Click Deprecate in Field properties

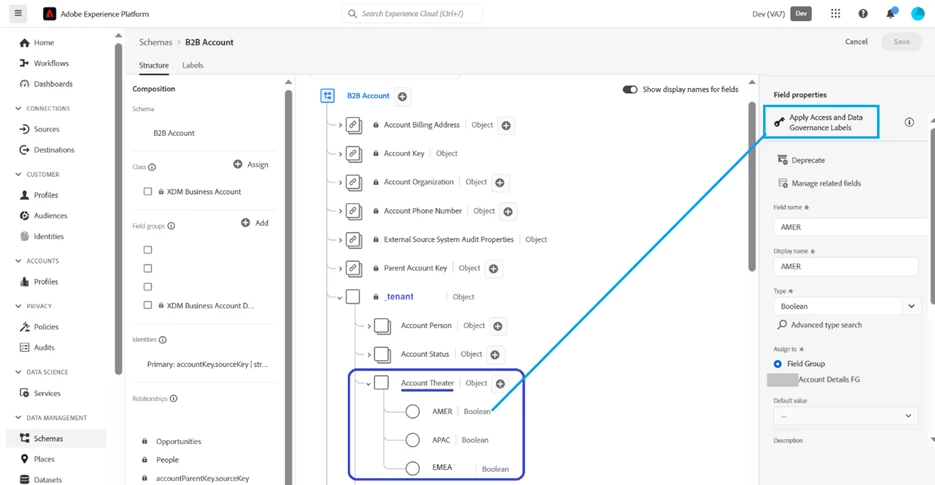(x=801, y=160)
